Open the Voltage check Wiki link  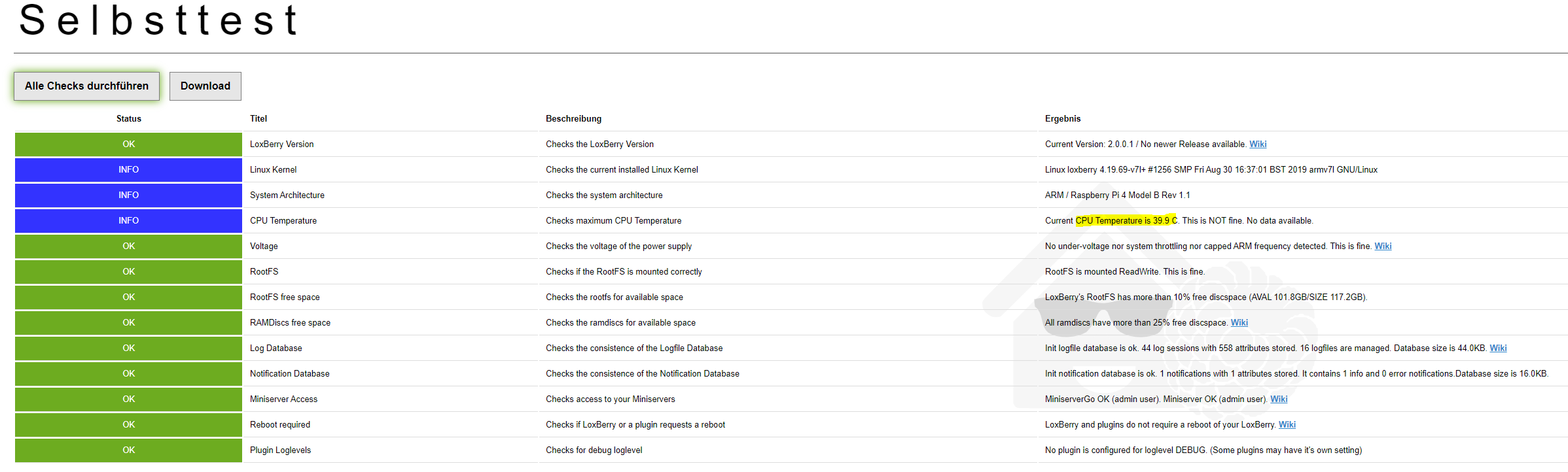pyautogui.click(x=1382, y=246)
